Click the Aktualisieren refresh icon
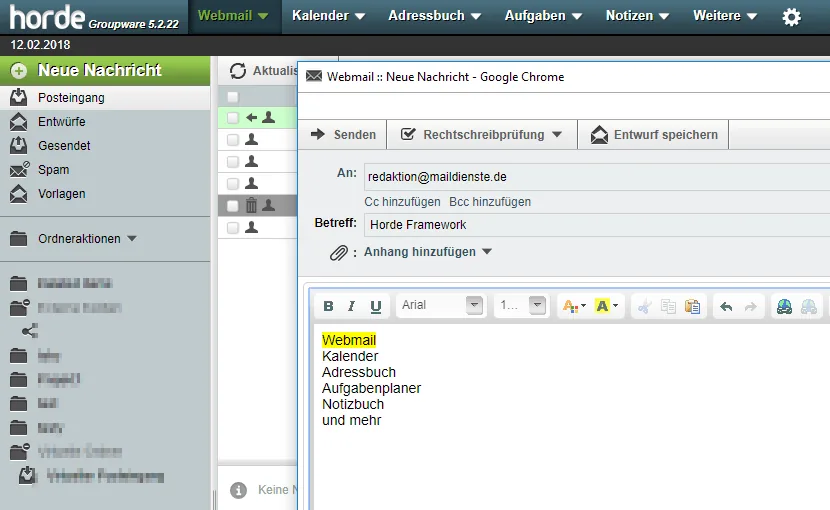This screenshot has height=510, width=830. pos(238,71)
